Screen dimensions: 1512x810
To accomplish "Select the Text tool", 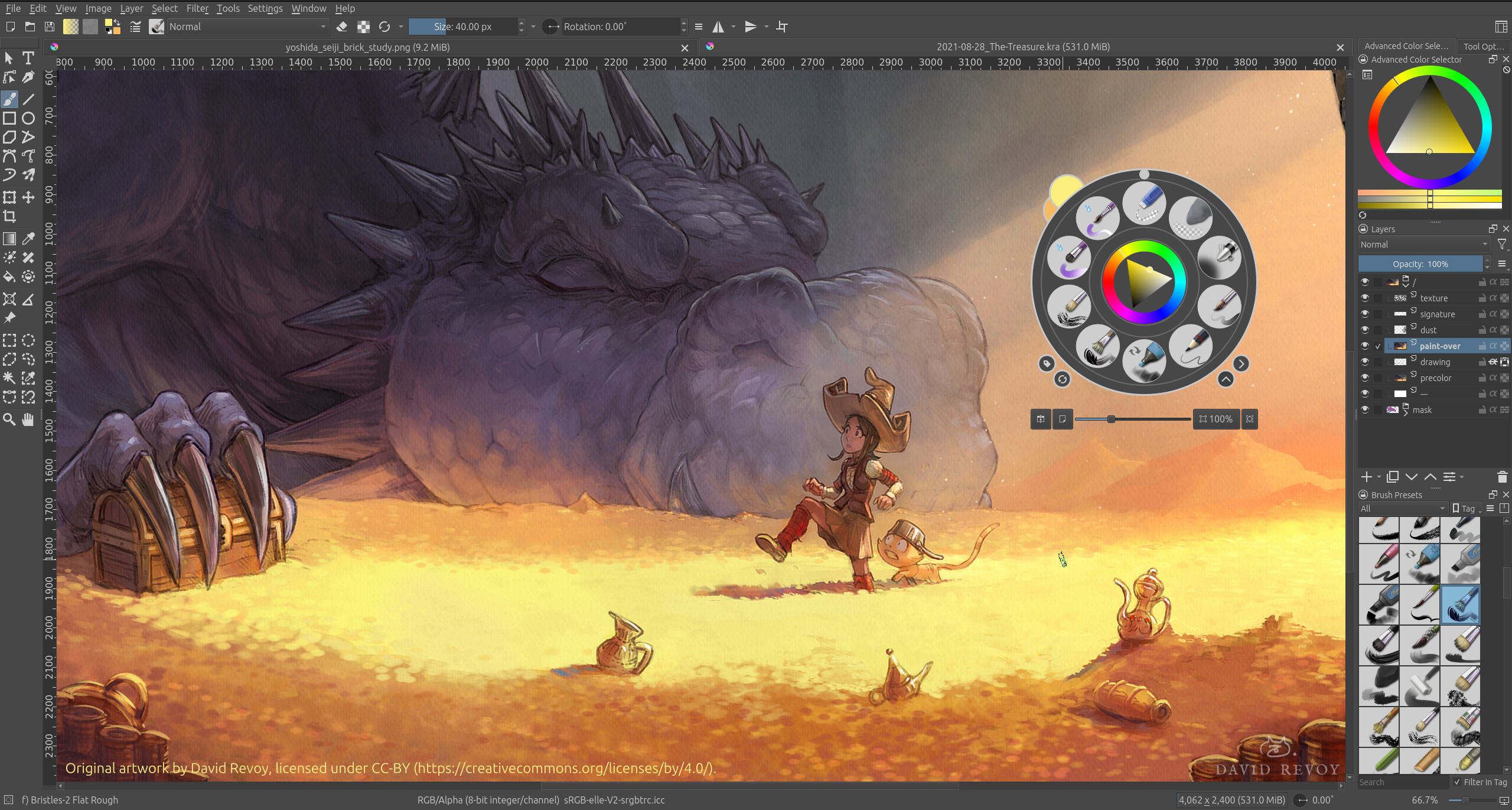I will pos(28,58).
